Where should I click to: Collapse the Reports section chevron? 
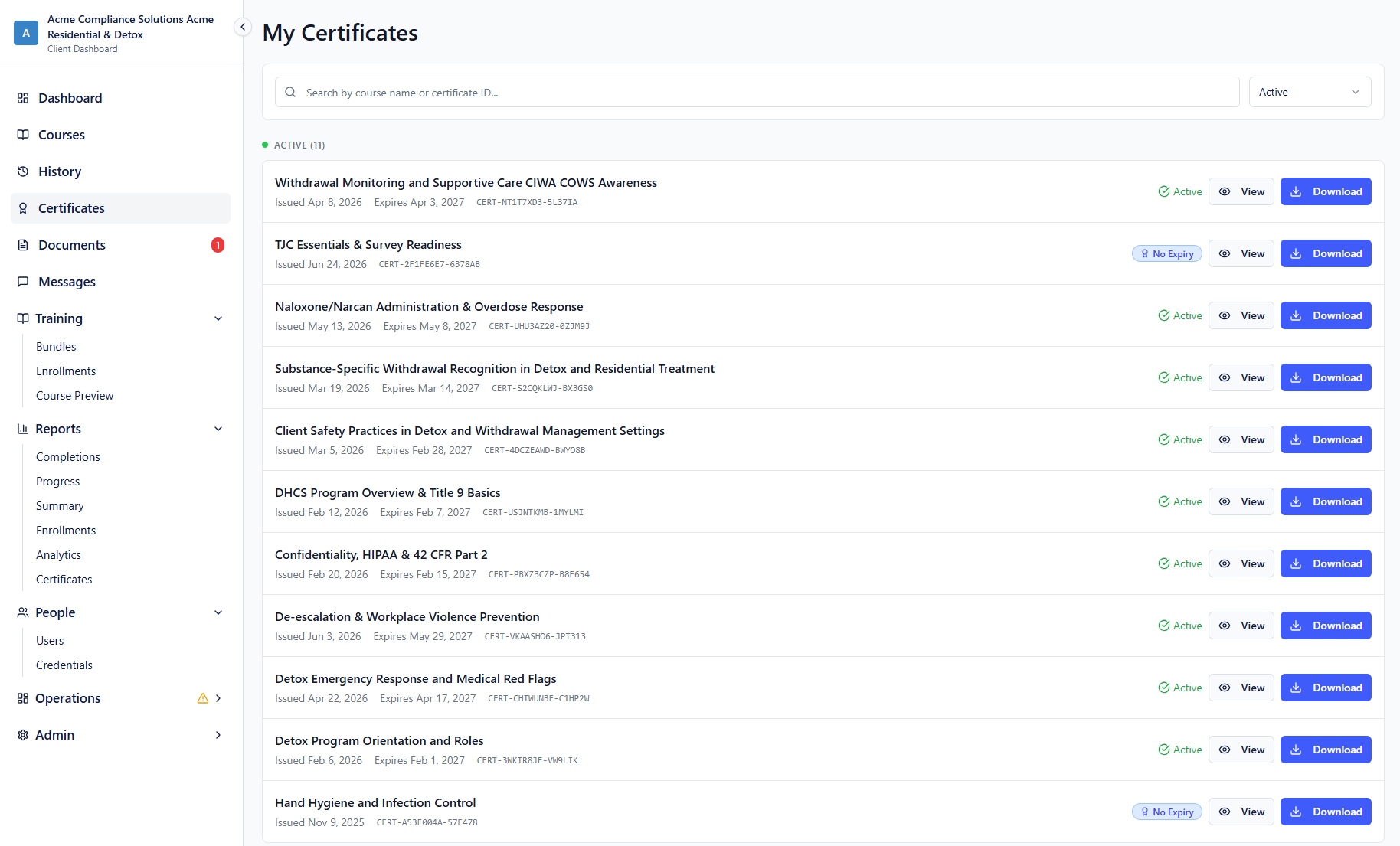[x=218, y=429]
